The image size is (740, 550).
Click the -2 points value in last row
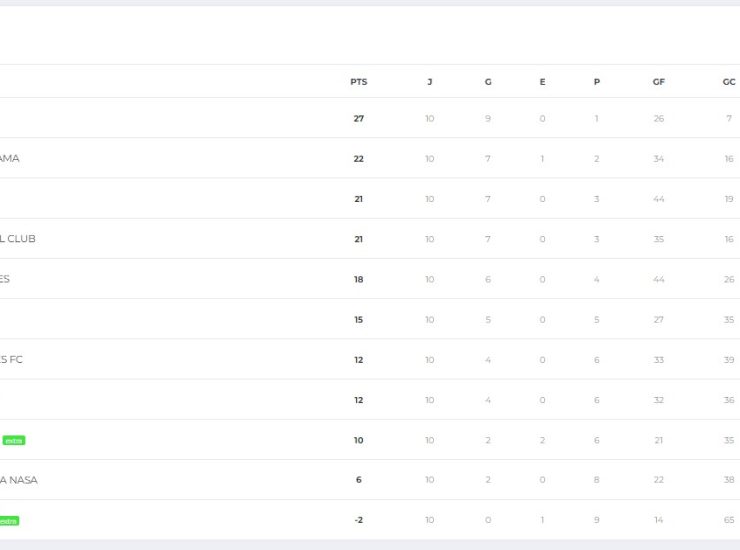click(359, 520)
